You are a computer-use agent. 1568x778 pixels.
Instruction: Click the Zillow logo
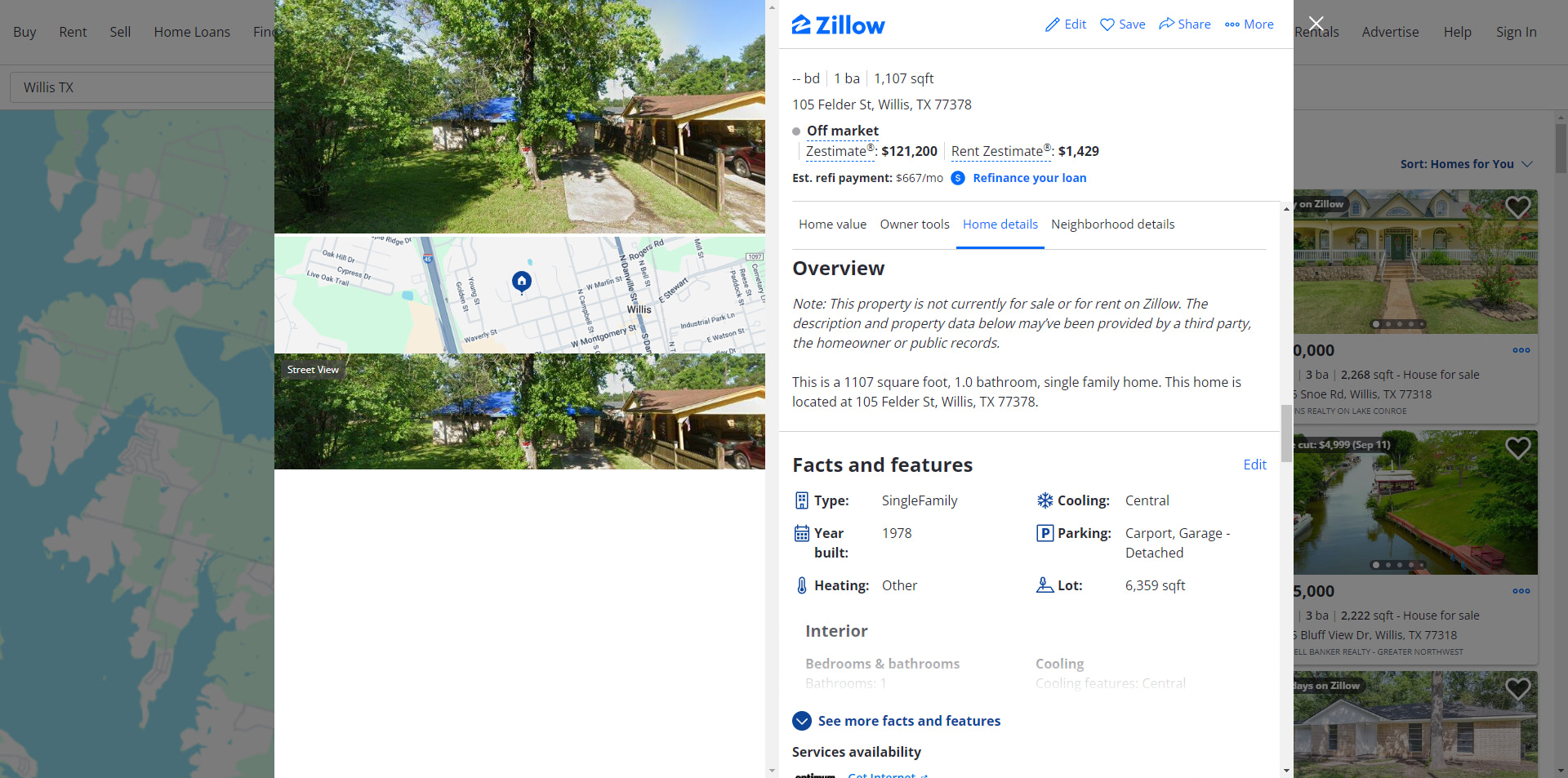[x=838, y=25]
